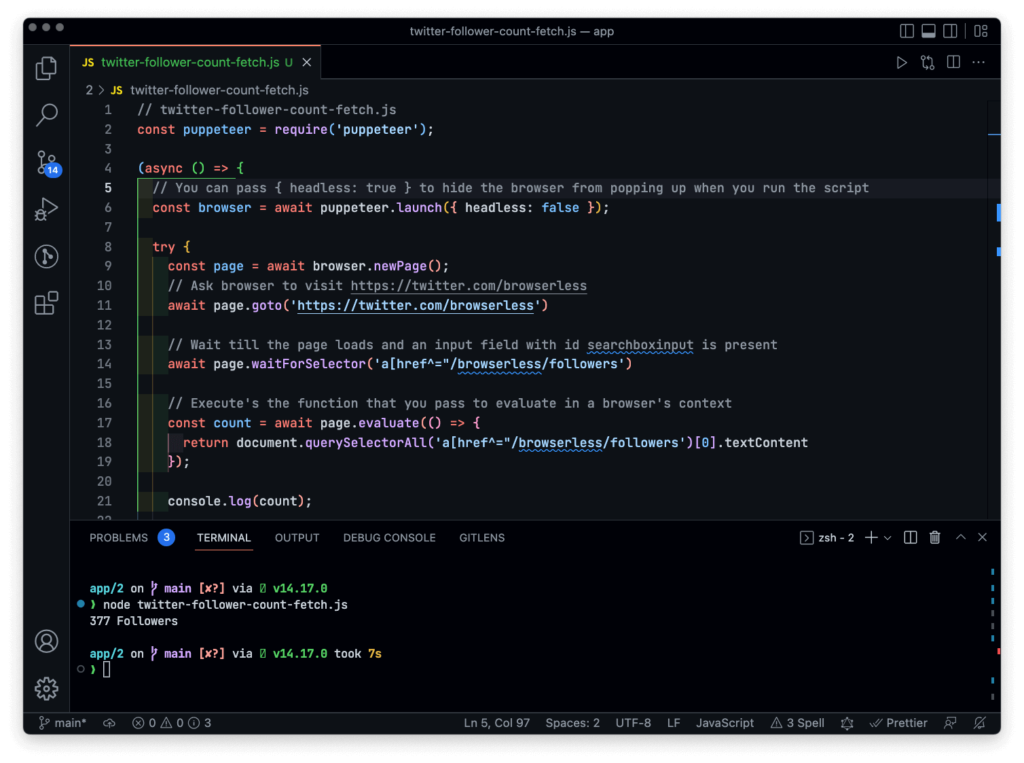Open the Run and Debug view
Viewport: 1024px width, 763px height.
(x=46, y=209)
